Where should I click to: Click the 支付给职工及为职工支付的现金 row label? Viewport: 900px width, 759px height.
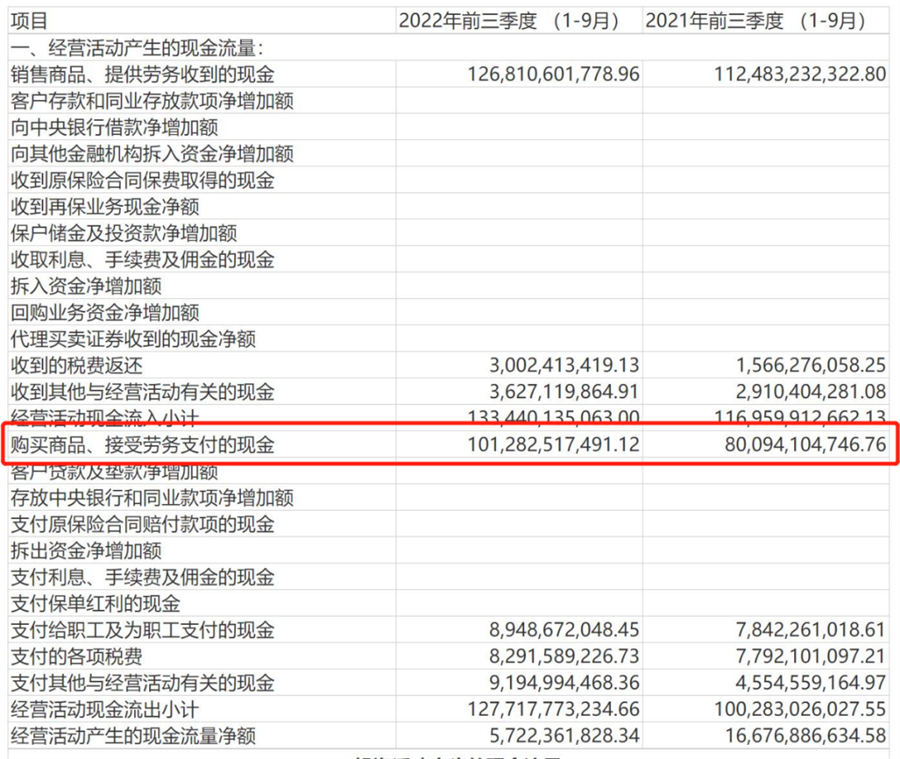[141, 630]
